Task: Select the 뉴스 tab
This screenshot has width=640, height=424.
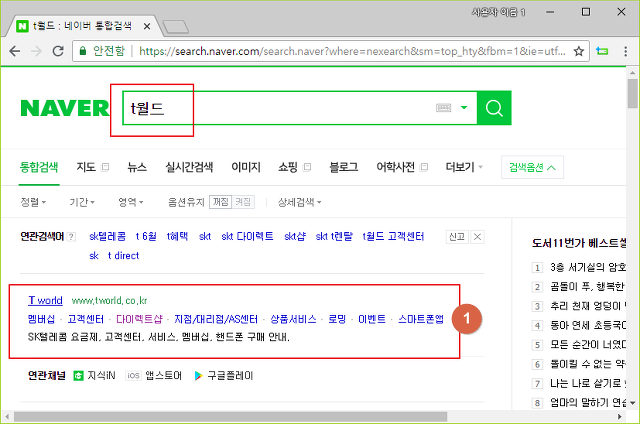Action: tap(137, 167)
